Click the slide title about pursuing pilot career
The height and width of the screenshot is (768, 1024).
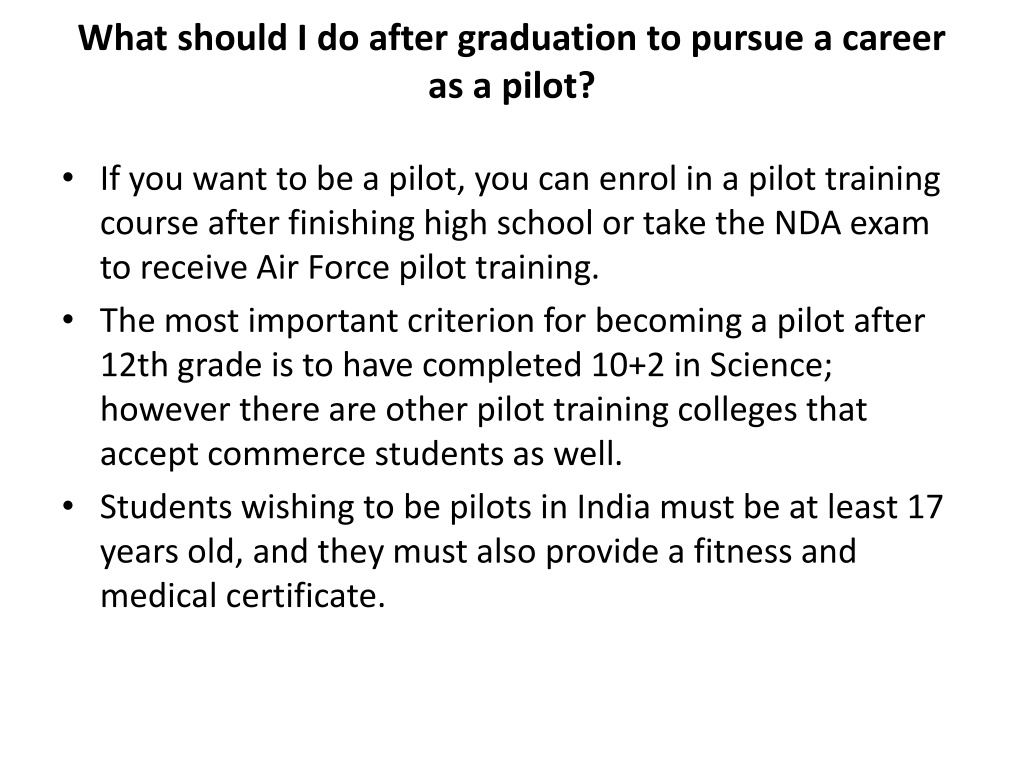pos(511,62)
